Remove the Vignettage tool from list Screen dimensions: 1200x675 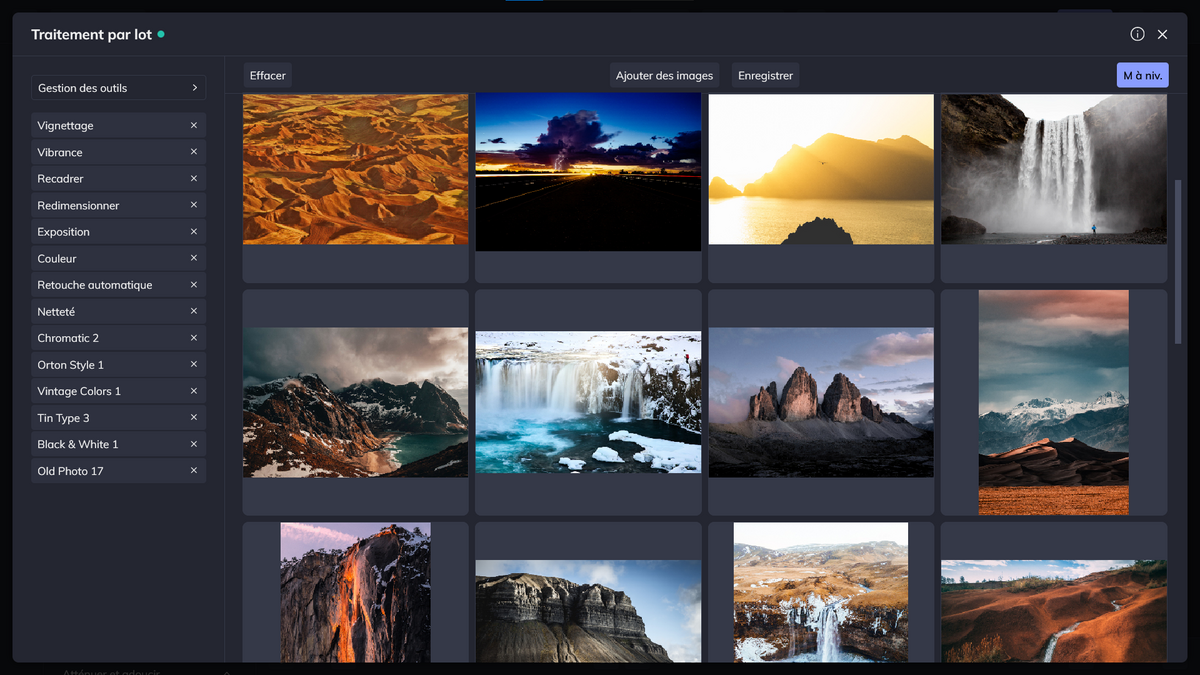coord(194,125)
